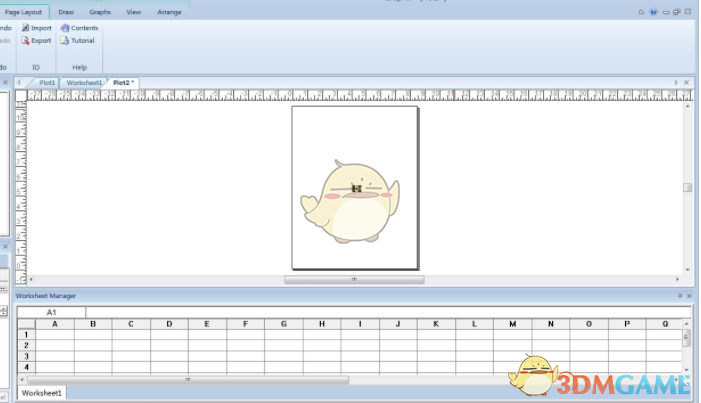Click the bird image on the plot page
Screen dimensions: 701x403
[351, 202]
